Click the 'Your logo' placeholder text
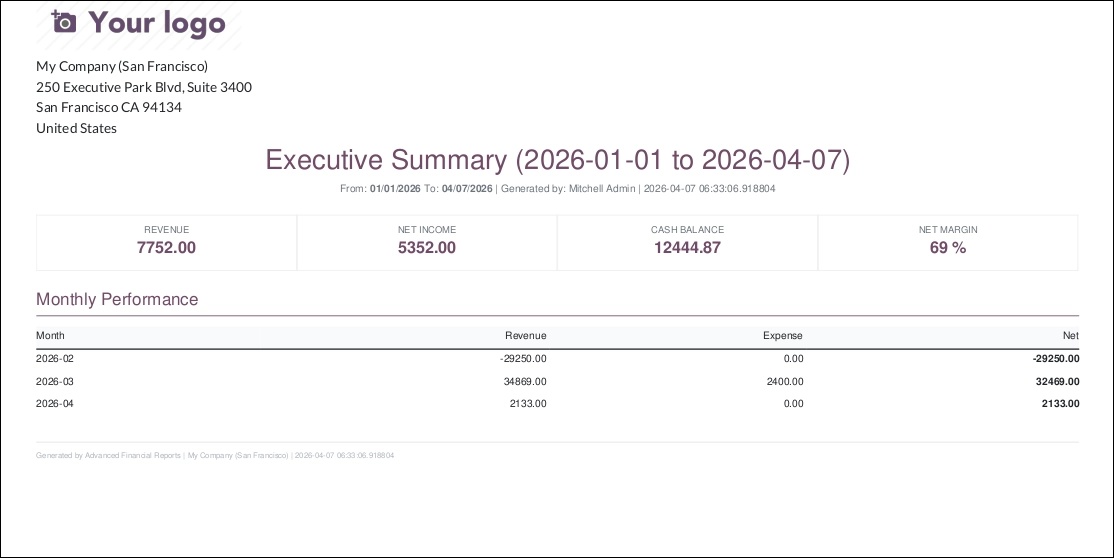This screenshot has height=558, width=1114. point(157,23)
